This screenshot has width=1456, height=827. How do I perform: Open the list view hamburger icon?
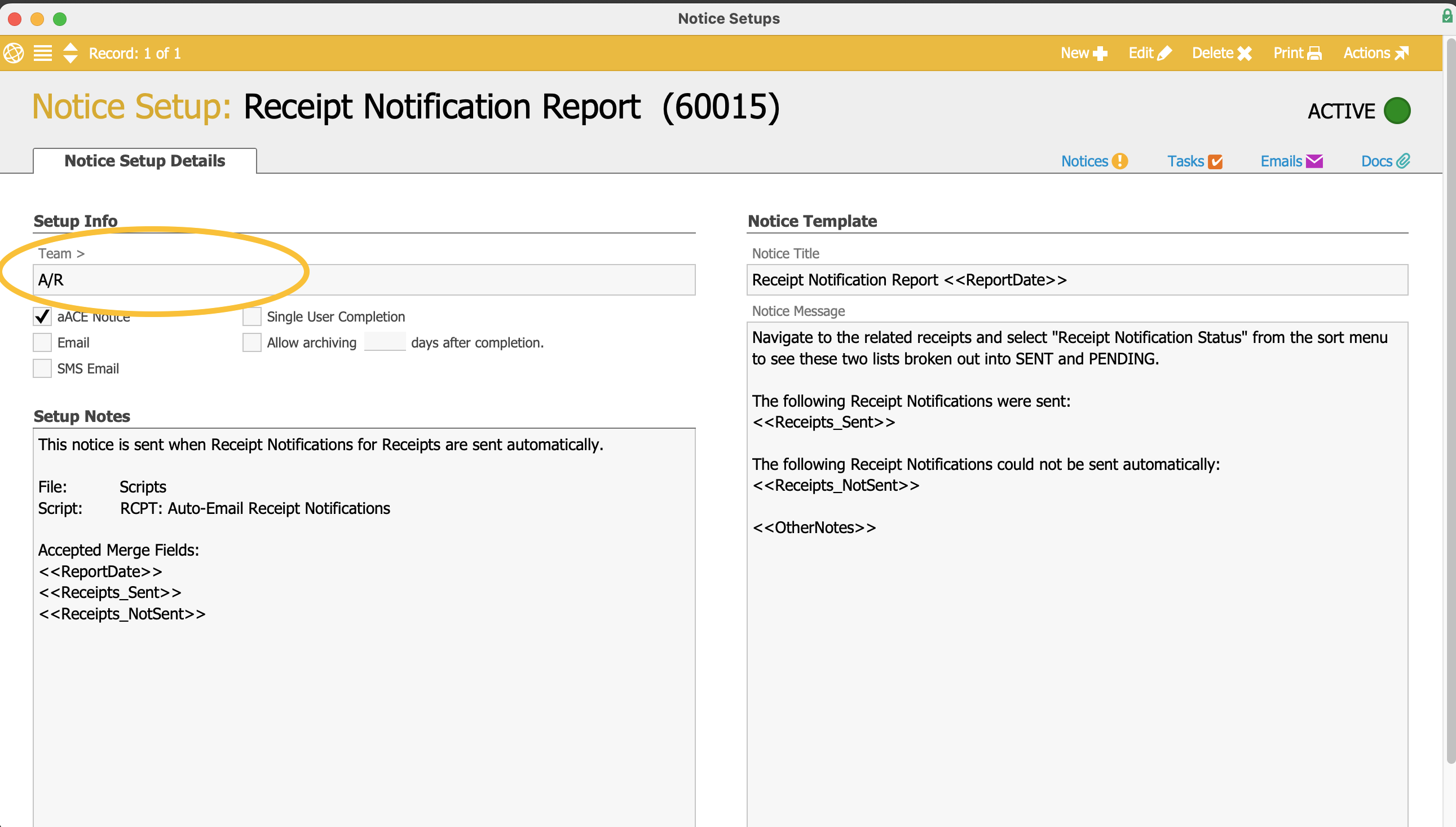point(42,53)
